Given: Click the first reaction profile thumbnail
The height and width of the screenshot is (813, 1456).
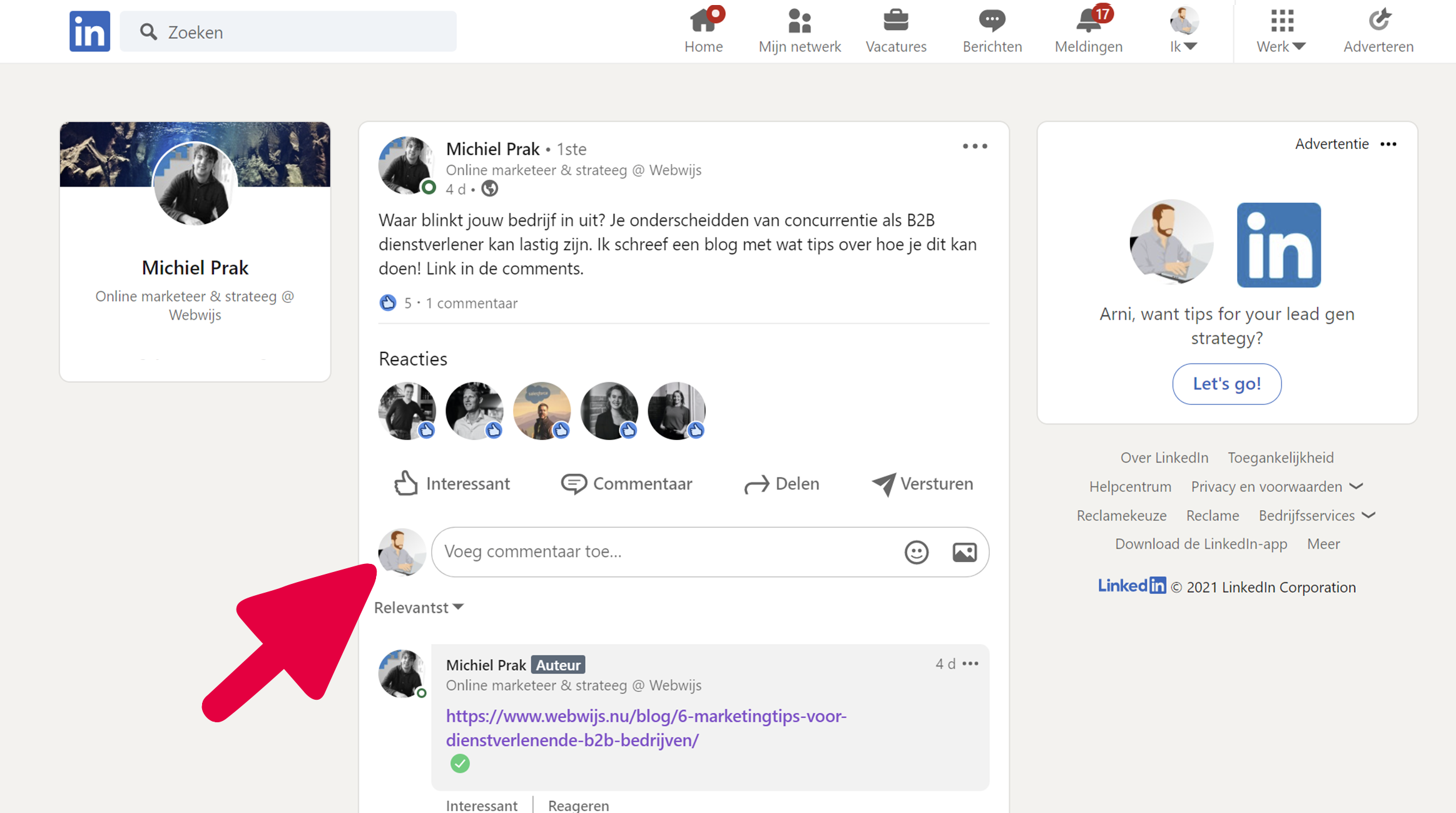Looking at the screenshot, I should click(407, 411).
